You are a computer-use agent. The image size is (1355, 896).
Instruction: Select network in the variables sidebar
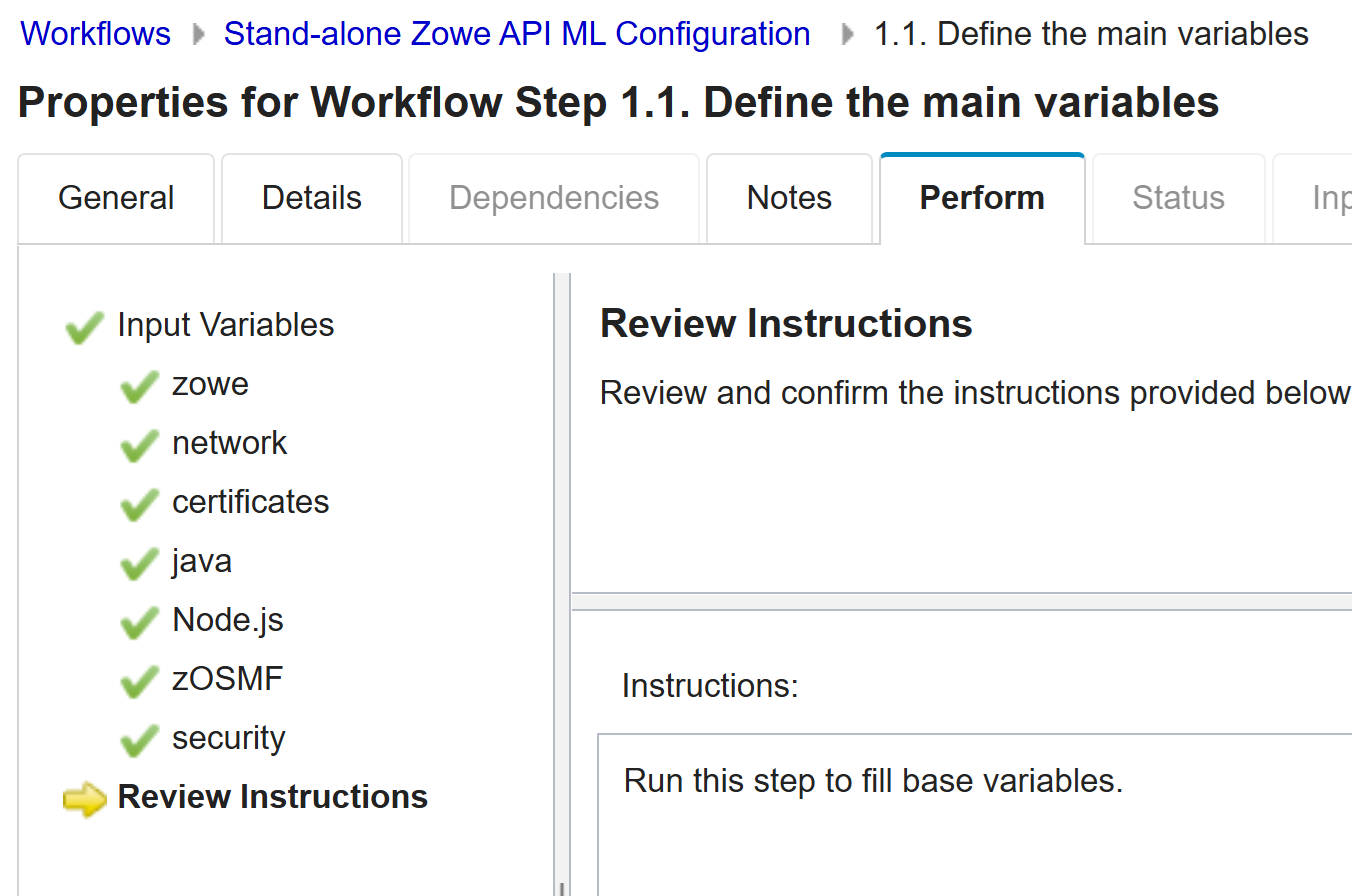229,442
